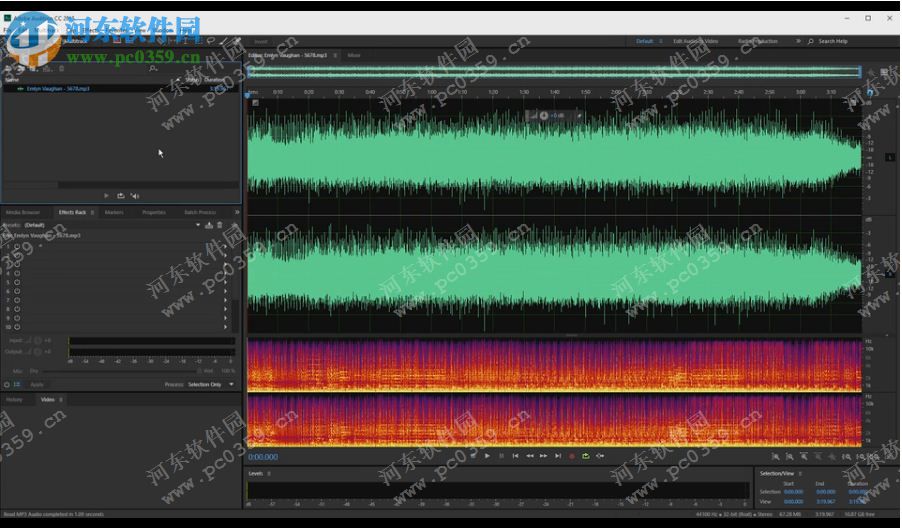Toggle Skip Selection in transport controls
The width and height of the screenshot is (902, 528).
pos(600,456)
